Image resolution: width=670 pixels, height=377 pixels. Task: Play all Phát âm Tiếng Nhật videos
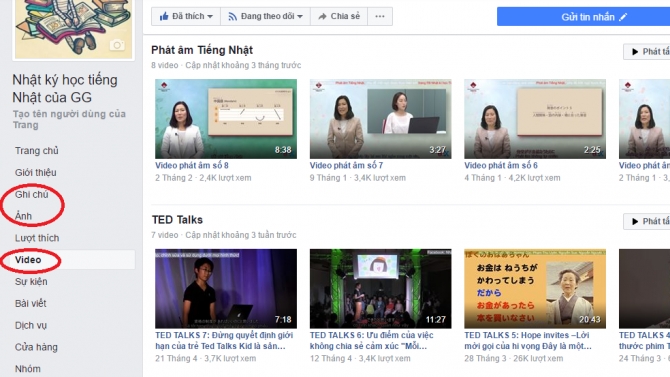(x=646, y=52)
